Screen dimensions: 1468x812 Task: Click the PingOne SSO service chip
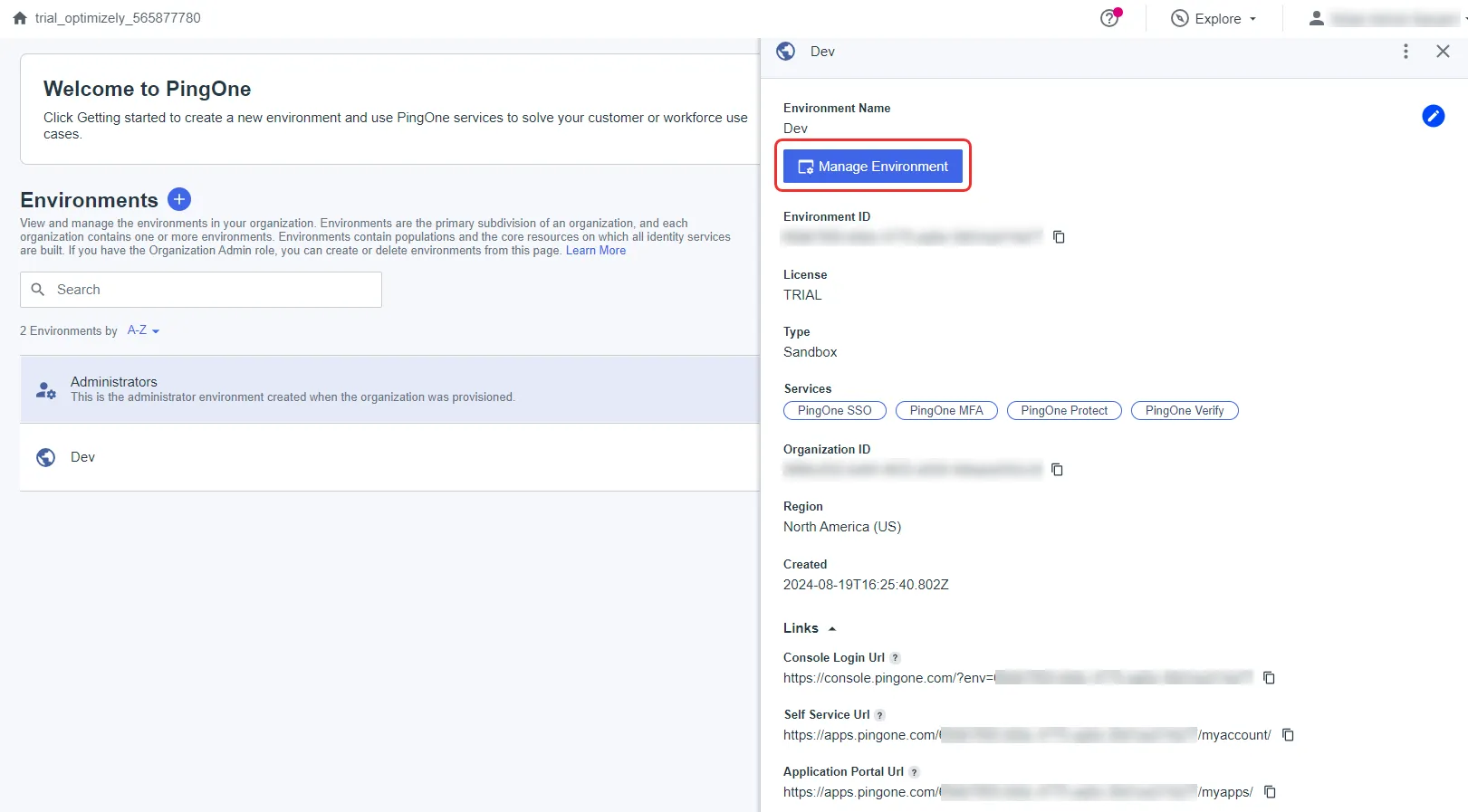(835, 411)
